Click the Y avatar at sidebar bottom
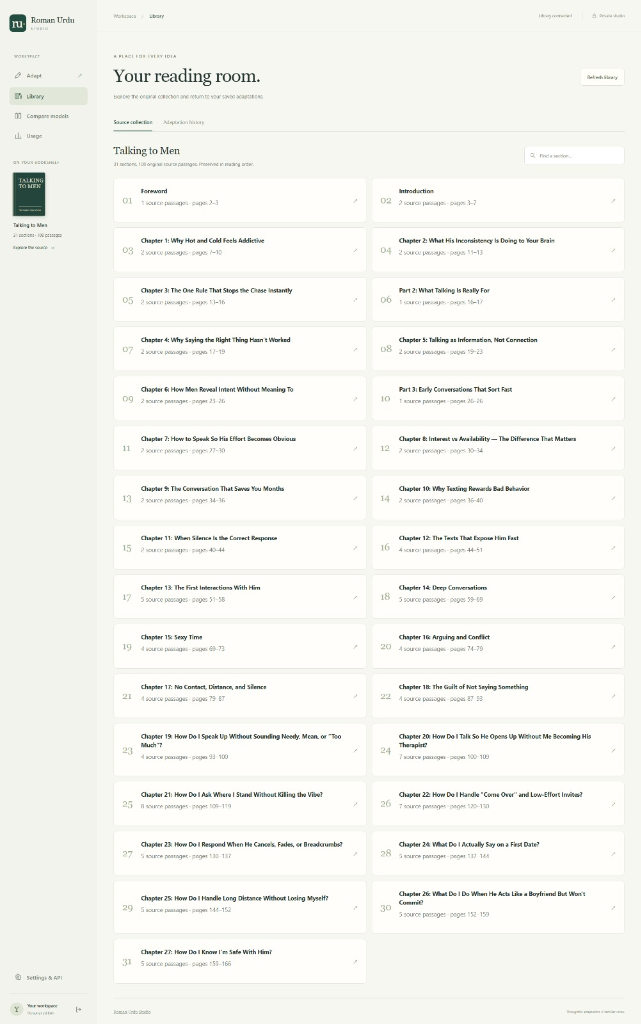 pyautogui.click(x=18, y=1009)
